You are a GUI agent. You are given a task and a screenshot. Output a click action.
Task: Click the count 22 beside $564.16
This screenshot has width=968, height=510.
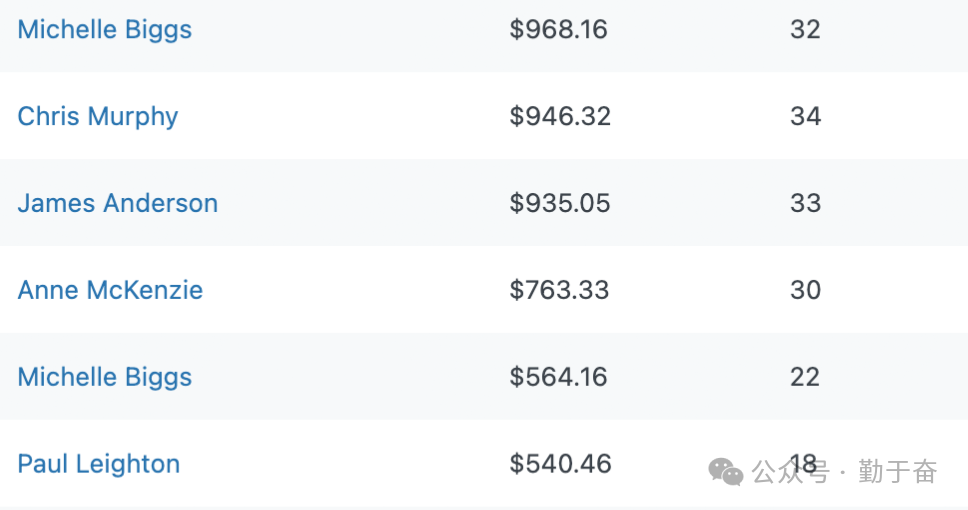[805, 377]
